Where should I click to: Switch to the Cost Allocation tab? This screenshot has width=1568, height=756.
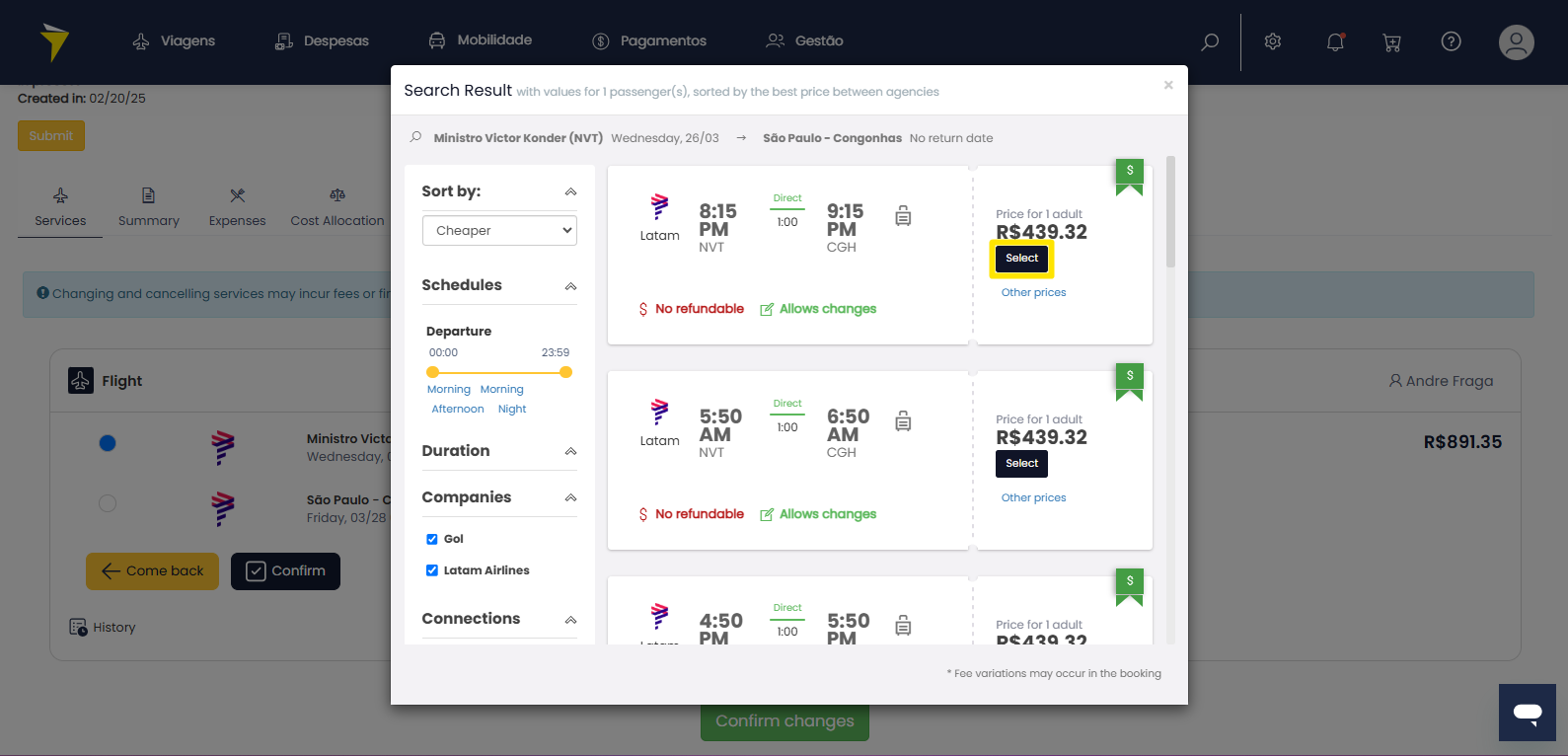[x=337, y=208]
